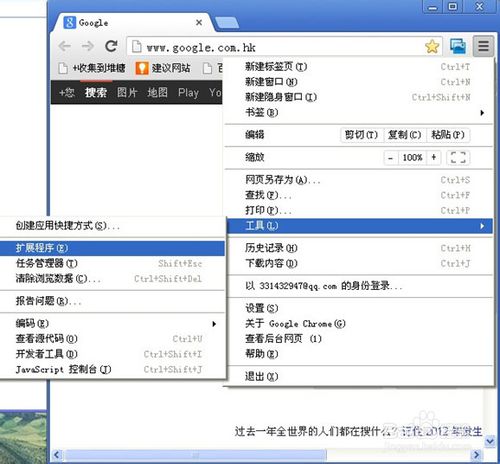
Task: Select 报告问题(R)... in the tools submenu
Action: click(x=112, y=301)
